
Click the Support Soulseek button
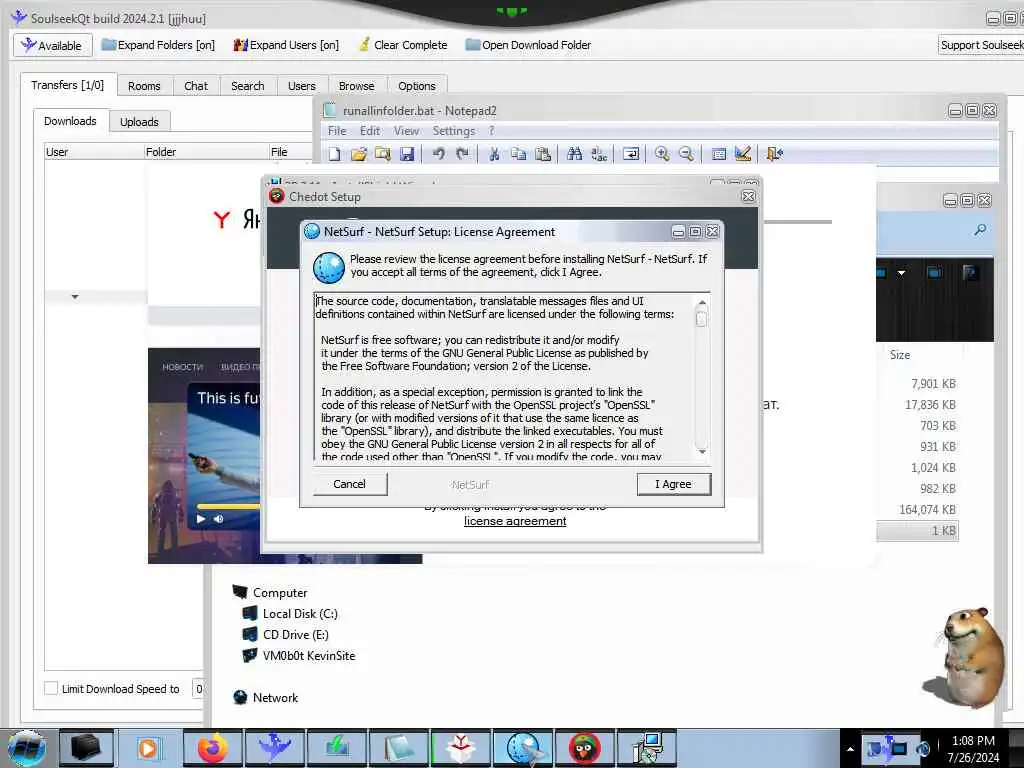pyautogui.click(x=981, y=45)
